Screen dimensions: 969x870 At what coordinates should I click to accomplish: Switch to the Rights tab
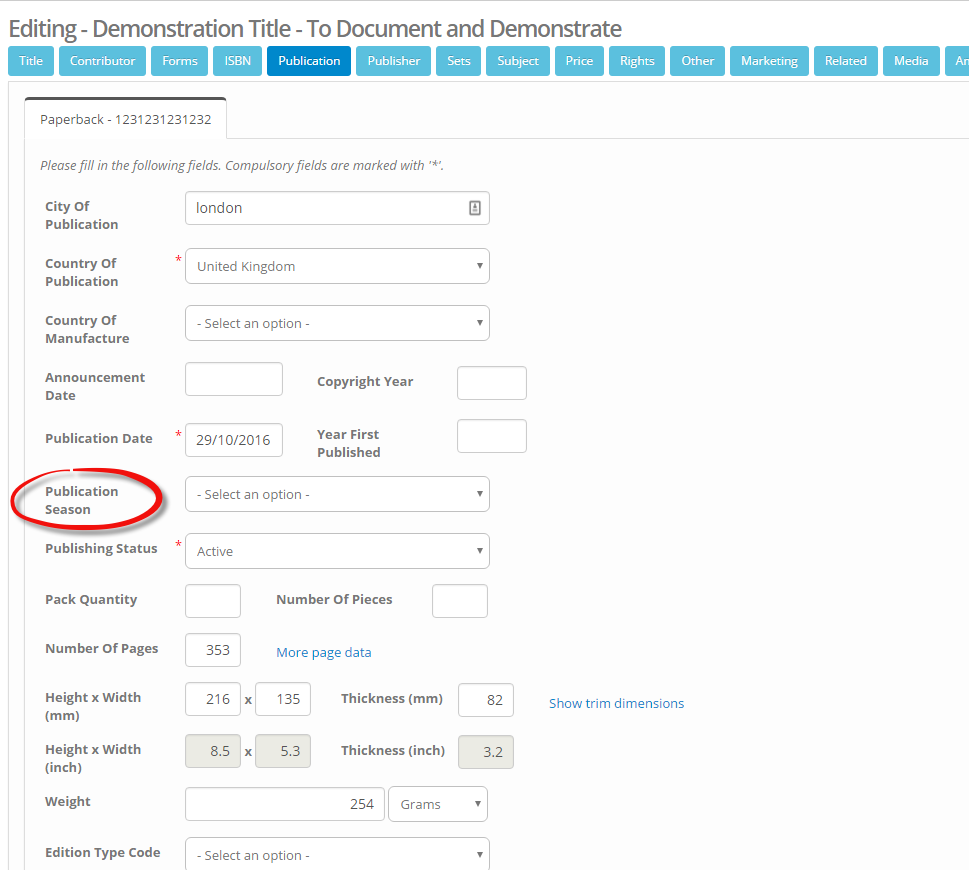(x=637, y=61)
